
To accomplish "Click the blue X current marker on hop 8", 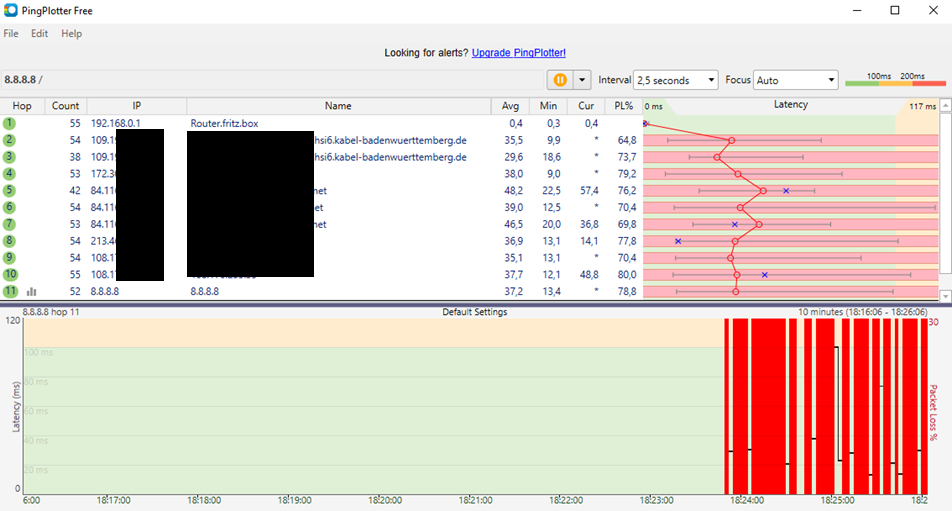I will (x=678, y=241).
